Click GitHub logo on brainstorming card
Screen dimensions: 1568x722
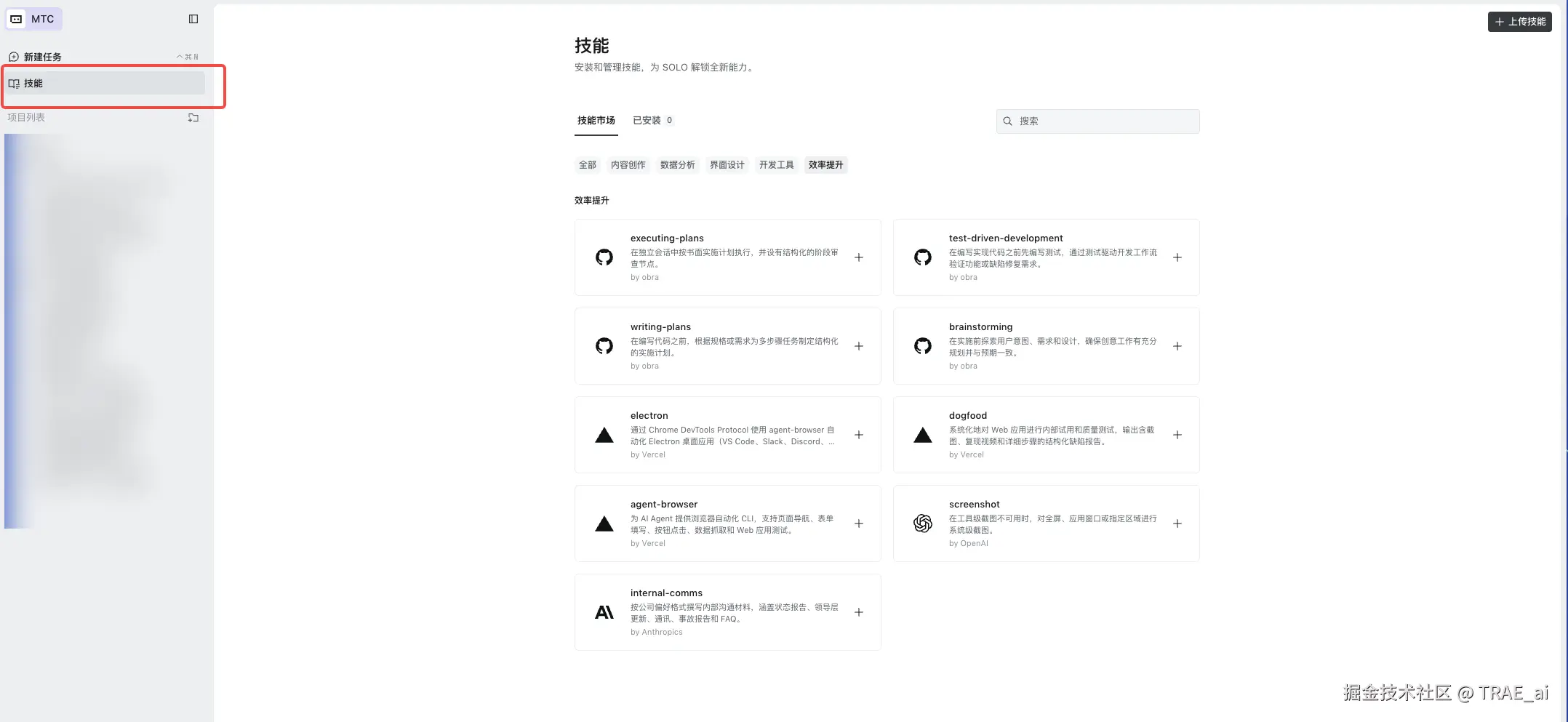pos(923,346)
